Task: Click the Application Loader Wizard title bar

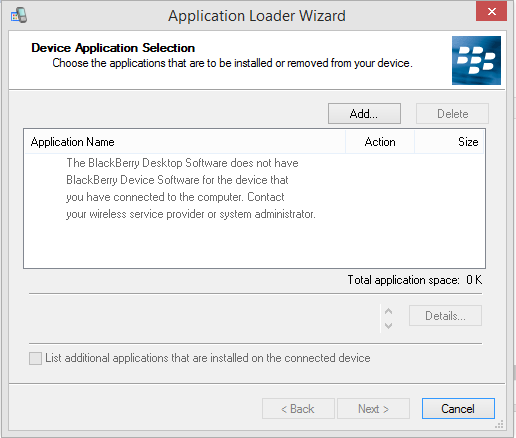Action: coord(257,16)
